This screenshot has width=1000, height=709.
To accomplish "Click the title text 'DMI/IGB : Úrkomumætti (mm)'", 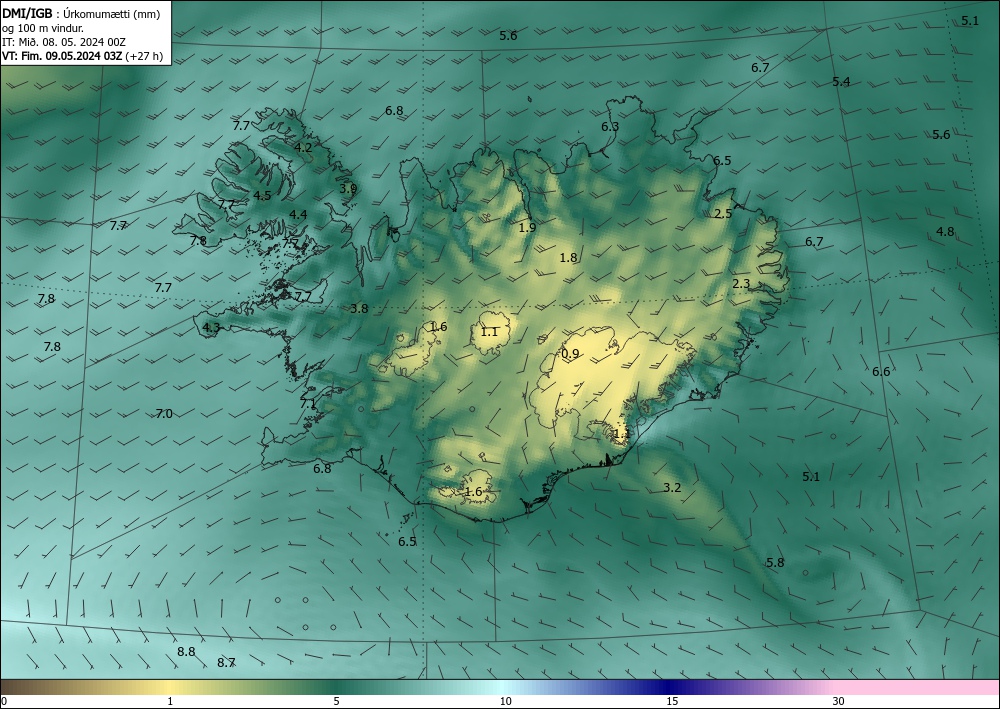I will [x=81, y=15].
